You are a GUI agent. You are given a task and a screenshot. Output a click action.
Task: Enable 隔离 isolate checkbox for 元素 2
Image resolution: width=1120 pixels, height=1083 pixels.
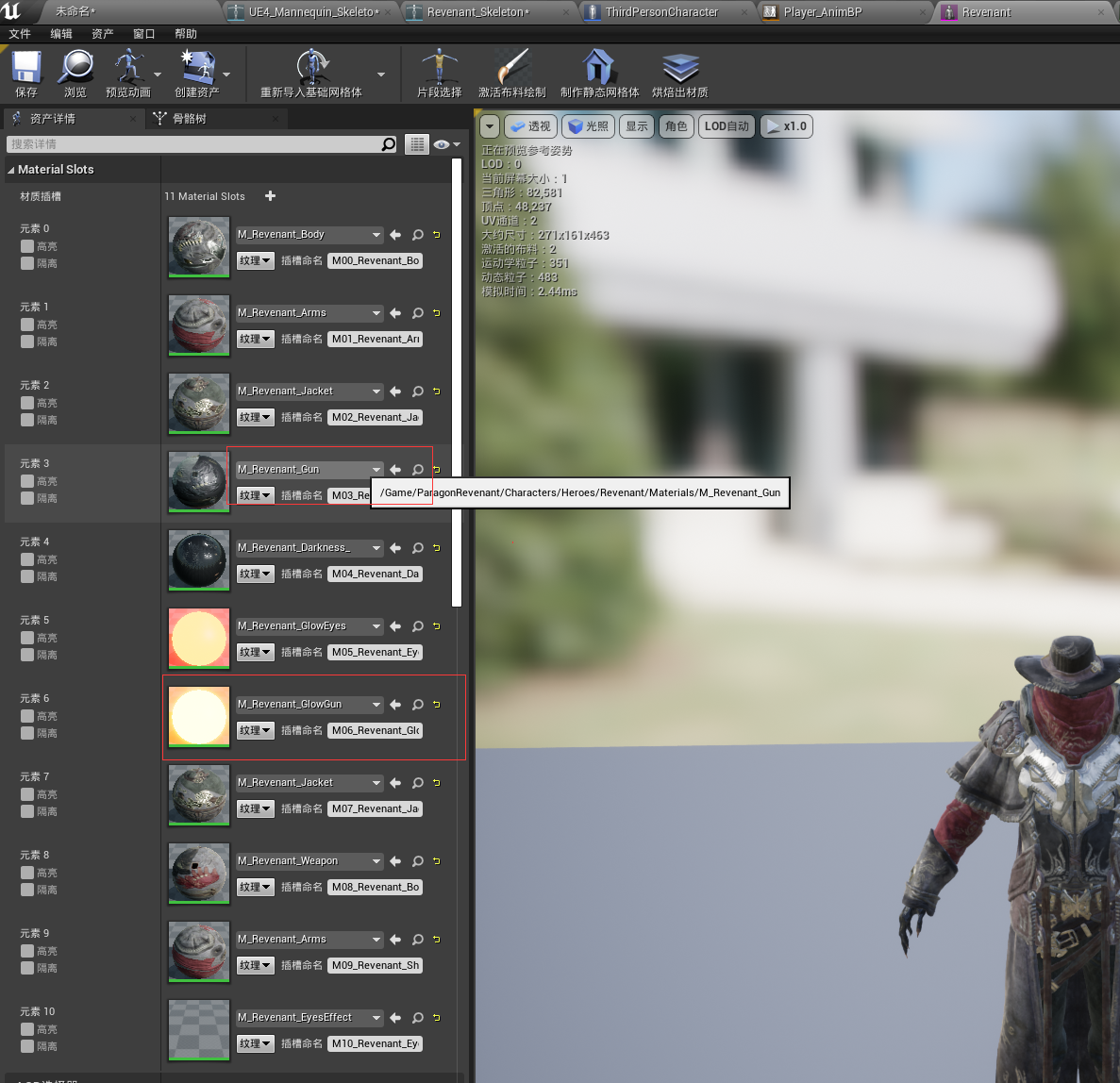click(x=27, y=420)
